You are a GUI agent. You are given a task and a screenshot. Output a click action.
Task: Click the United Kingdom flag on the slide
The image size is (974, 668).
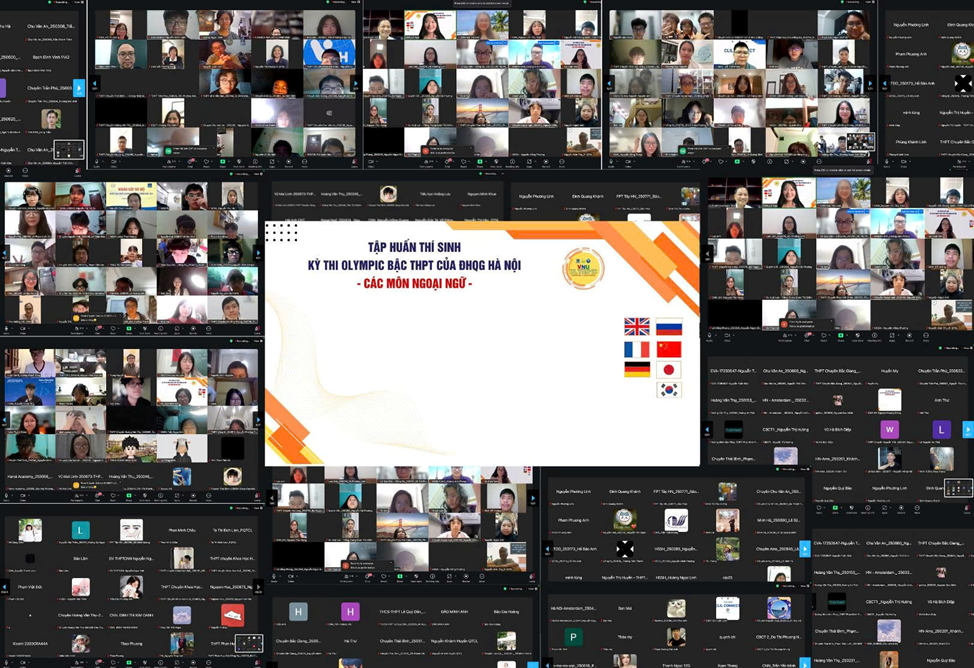[x=637, y=327]
